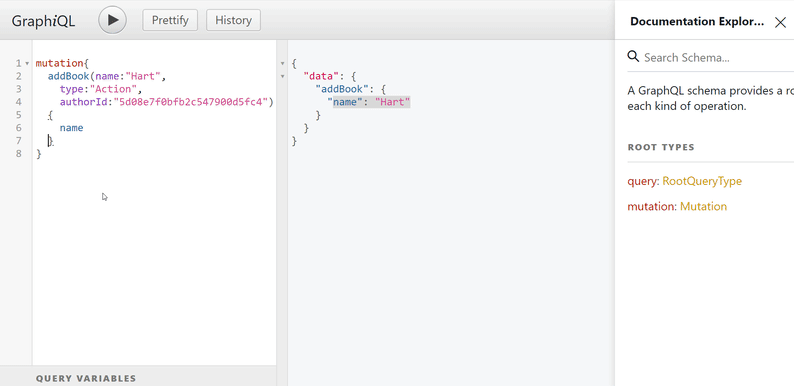Viewport: 794px width, 386px height.
Task: Click the GraphiQL title logo
Action: tap(44, 21)
